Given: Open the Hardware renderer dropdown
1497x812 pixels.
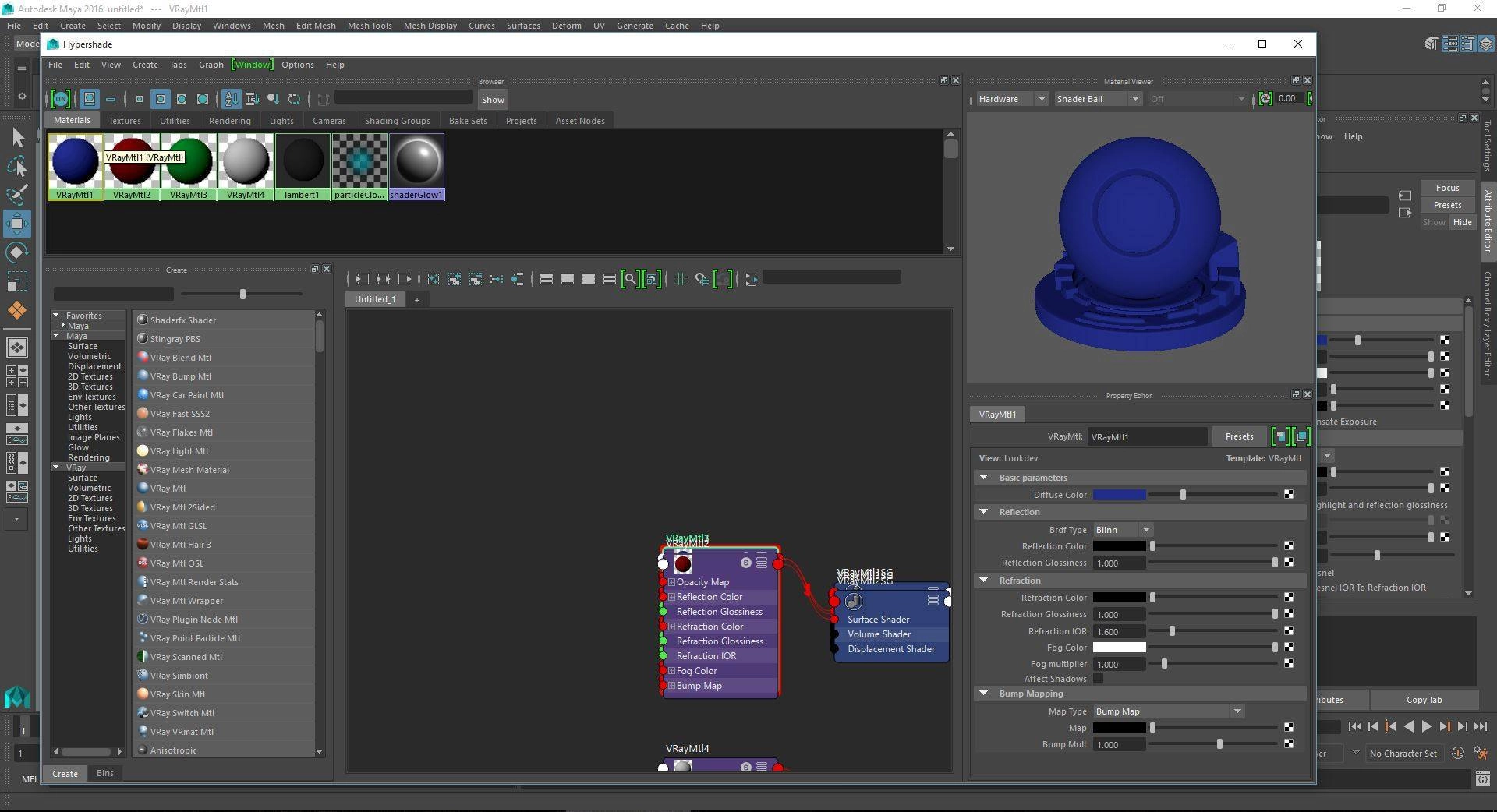Looking at the screenshot, I should click(x=1011, y=99).
